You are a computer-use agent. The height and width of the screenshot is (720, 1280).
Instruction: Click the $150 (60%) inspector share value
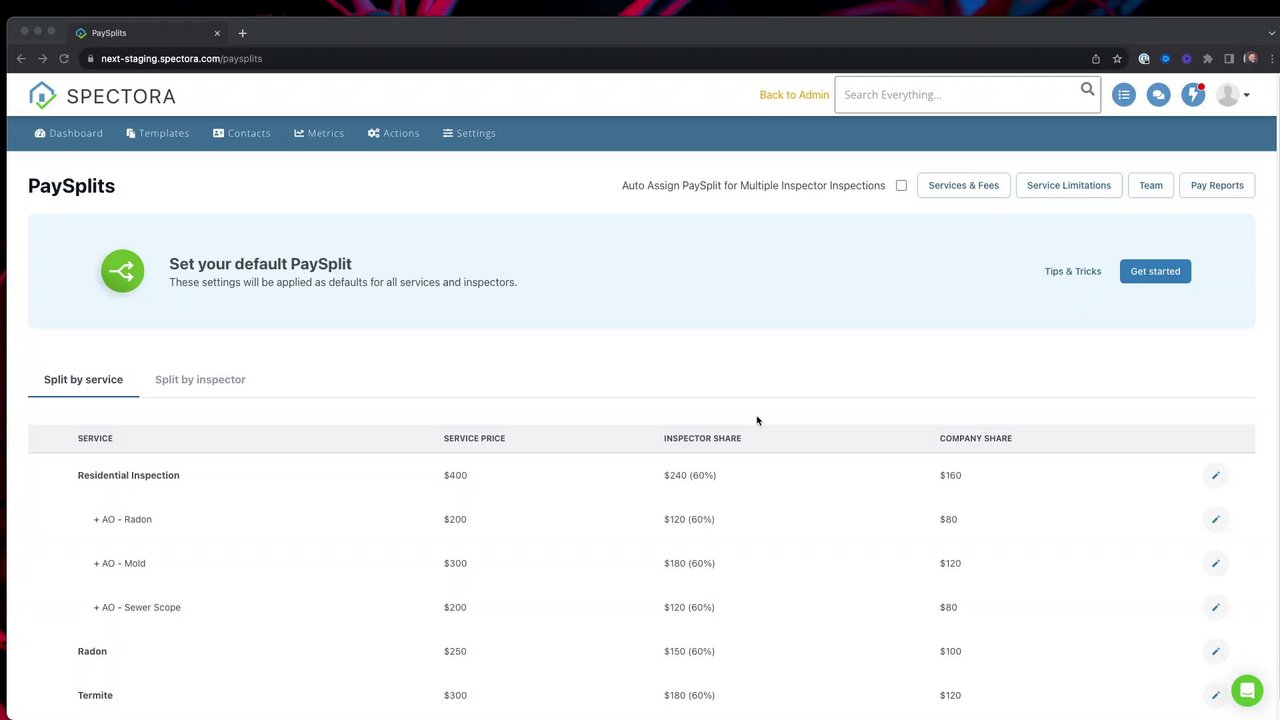click(689, 651)
